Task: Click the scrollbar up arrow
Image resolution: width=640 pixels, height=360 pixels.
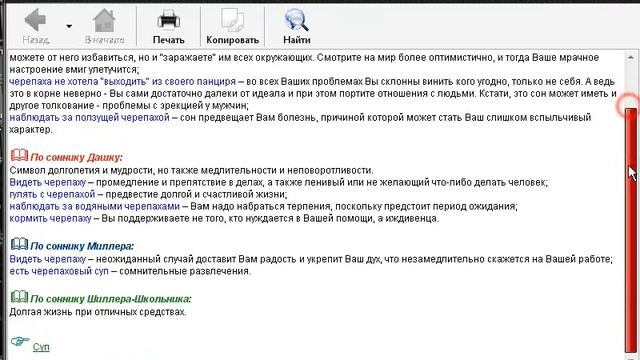Action: tap(631, 58)
